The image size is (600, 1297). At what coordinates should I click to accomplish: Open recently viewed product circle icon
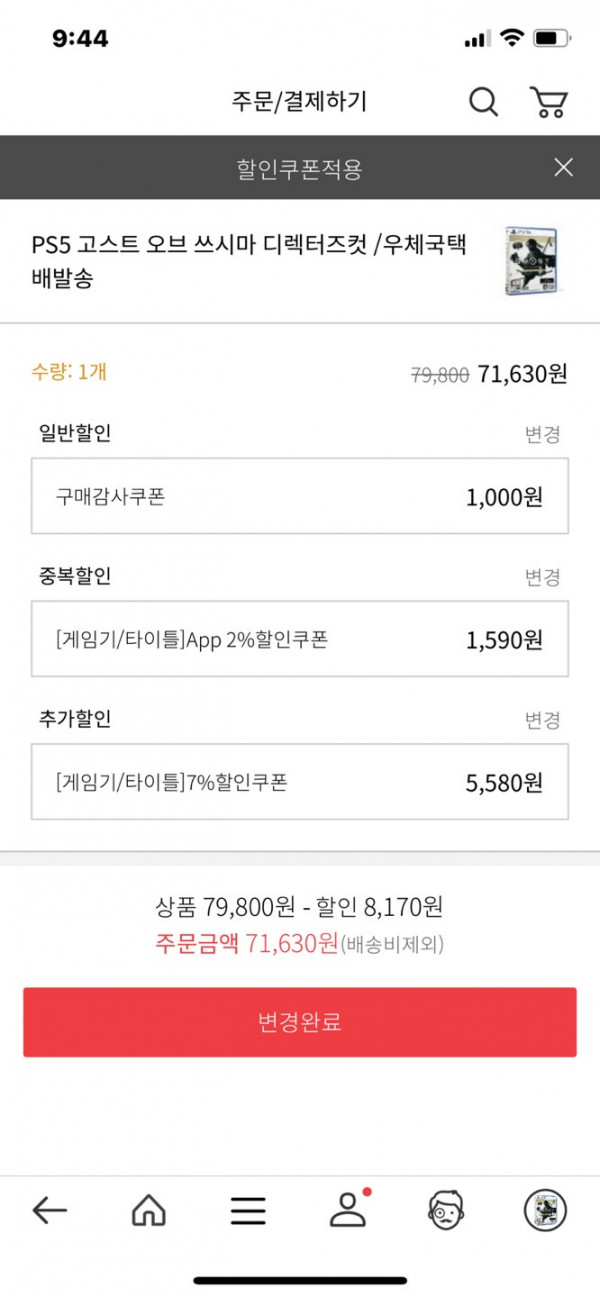tap(545, 1211)
